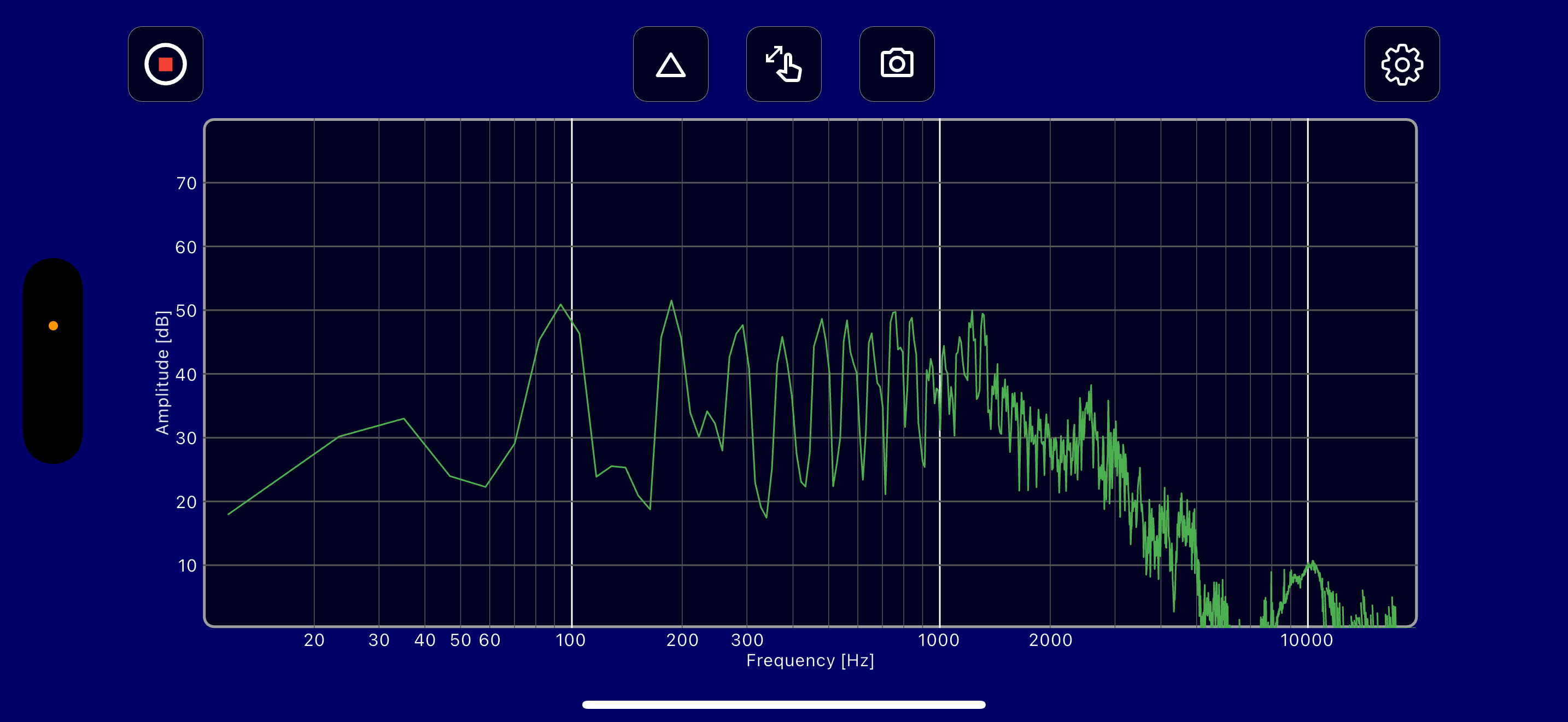Tap the "10000" frequency tick label

coord(1307,640)
